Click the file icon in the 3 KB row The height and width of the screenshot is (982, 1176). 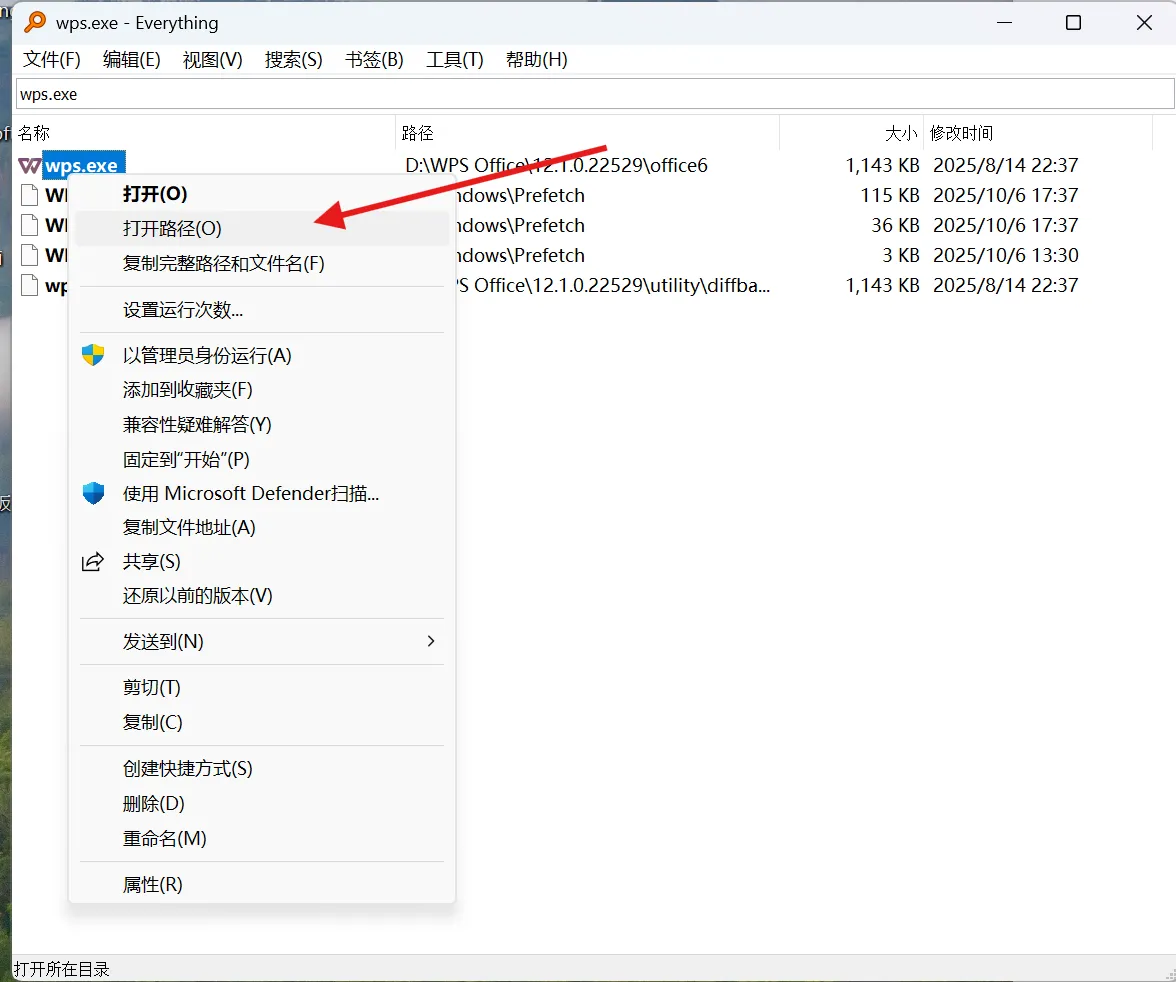coord(29,255)
